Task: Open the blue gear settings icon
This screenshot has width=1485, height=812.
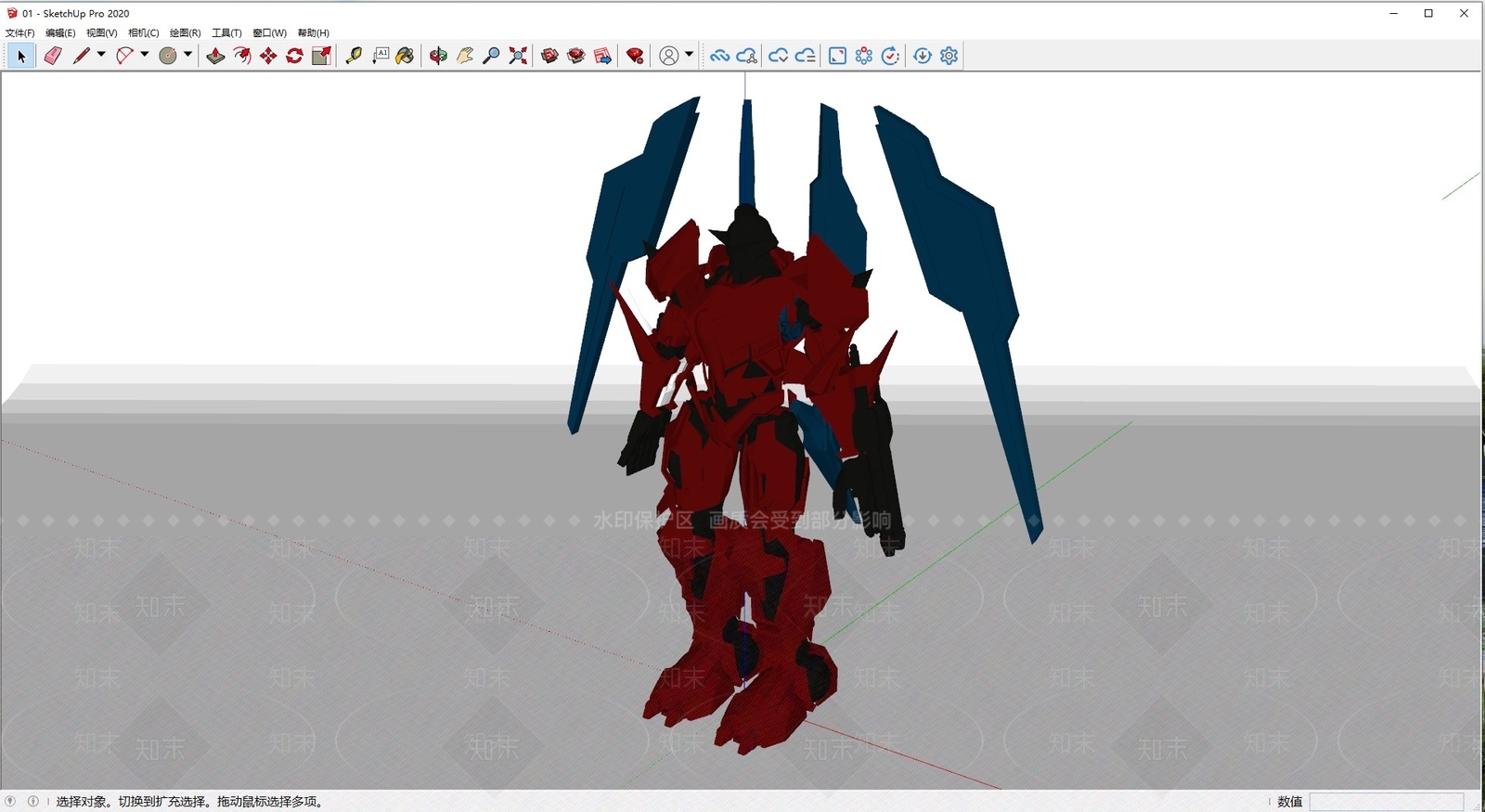Action: click(x=949, y=56)
